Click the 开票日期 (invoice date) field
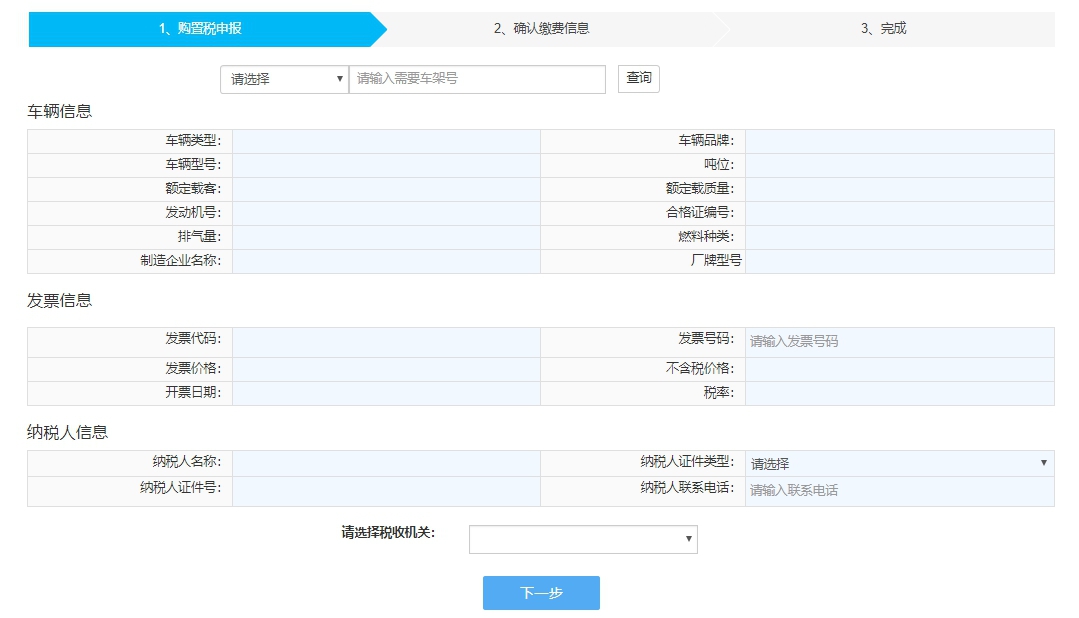Image resolution: width=1079 pixels, height=618 pixels. [385, 391]
